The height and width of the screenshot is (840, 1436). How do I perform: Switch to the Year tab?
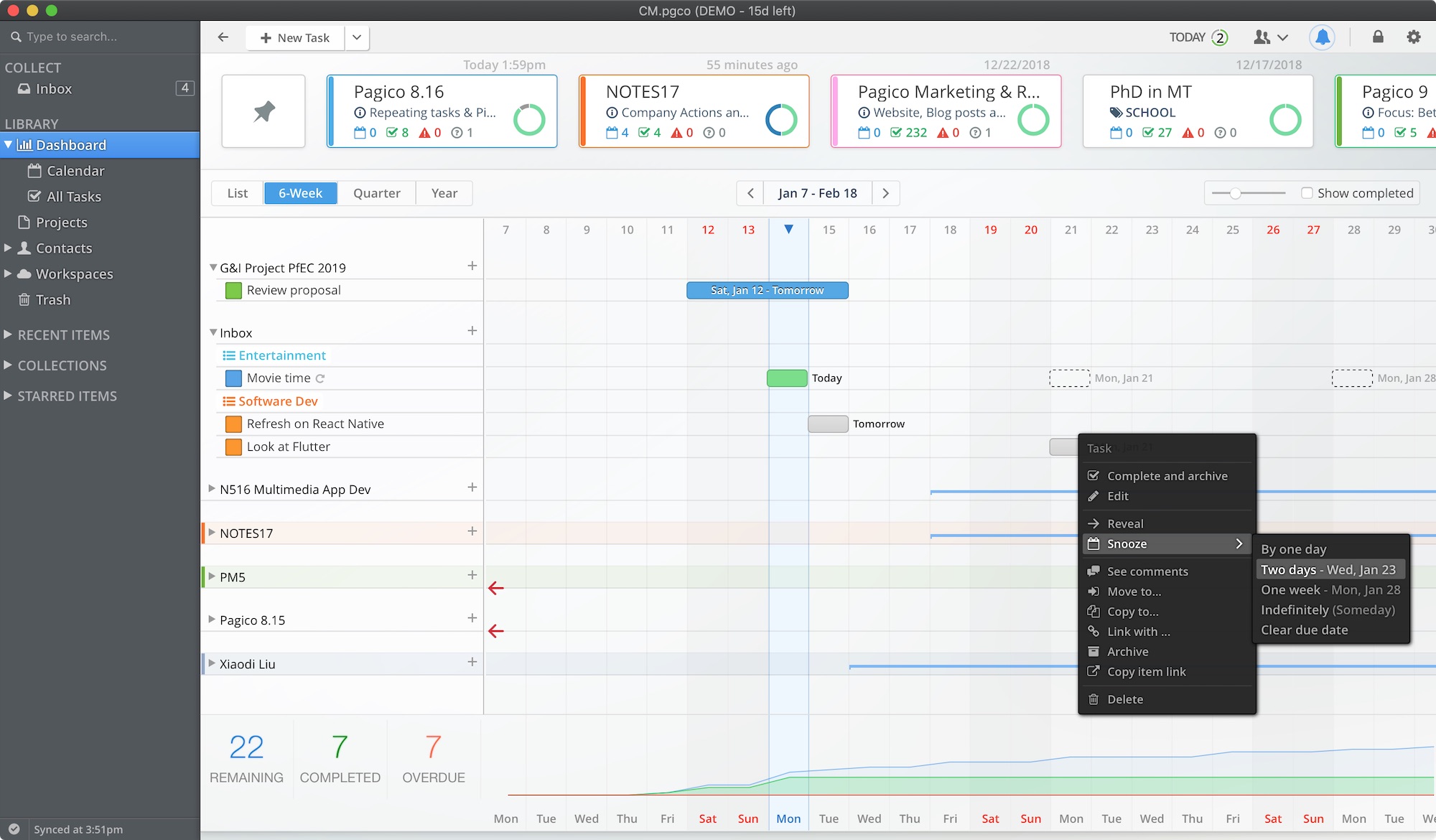click(x=444, y=193)
